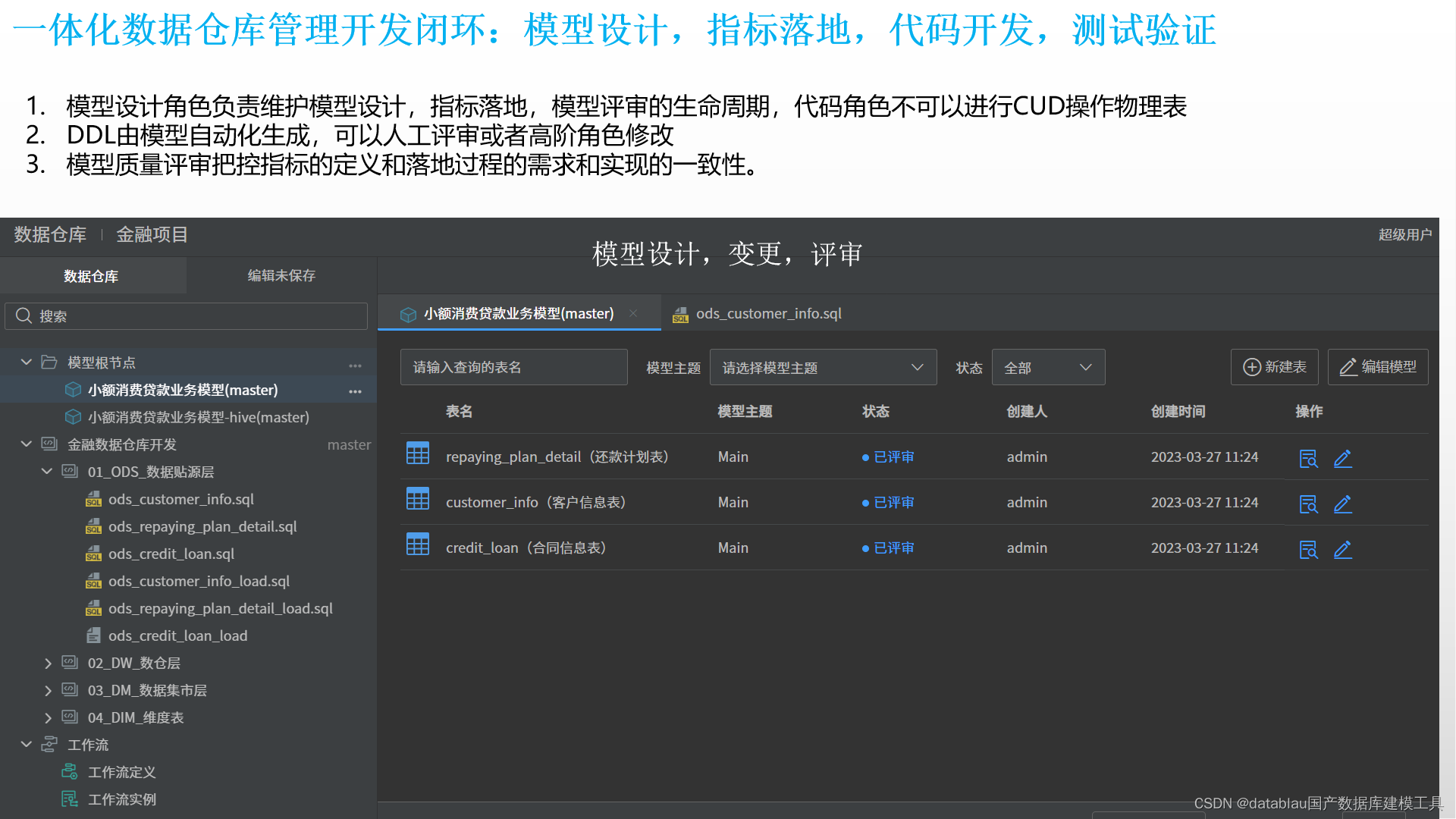
Task: Collapse the 工作流 section
Action: (26, 744)
